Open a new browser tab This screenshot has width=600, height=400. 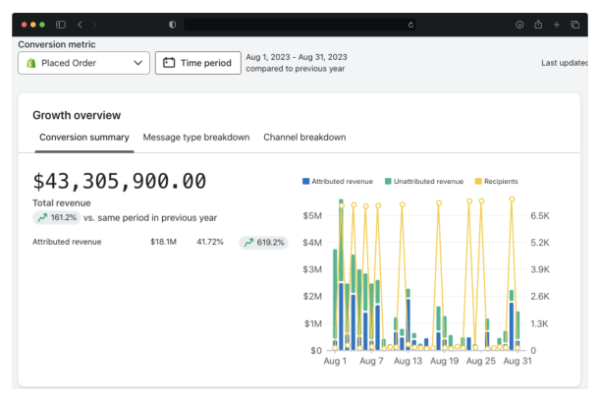click(556, 24)
